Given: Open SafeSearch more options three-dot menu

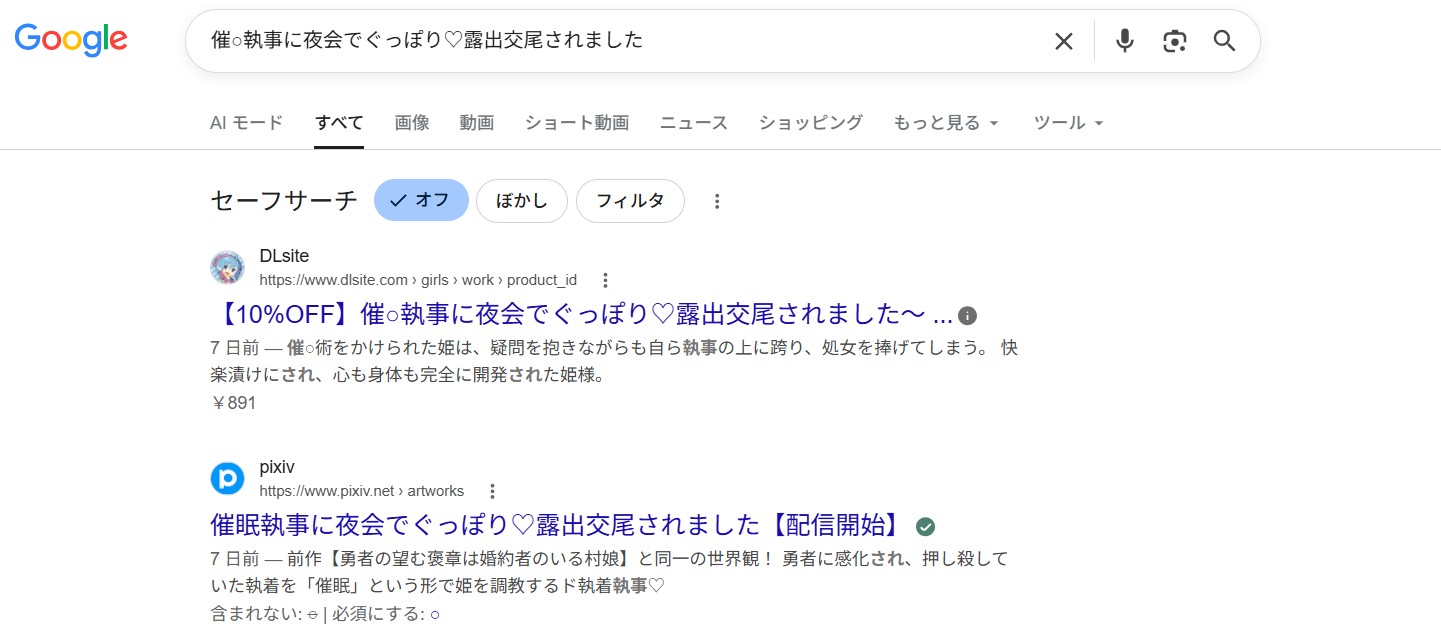Looking at the screenshot, I should (717, 201).
